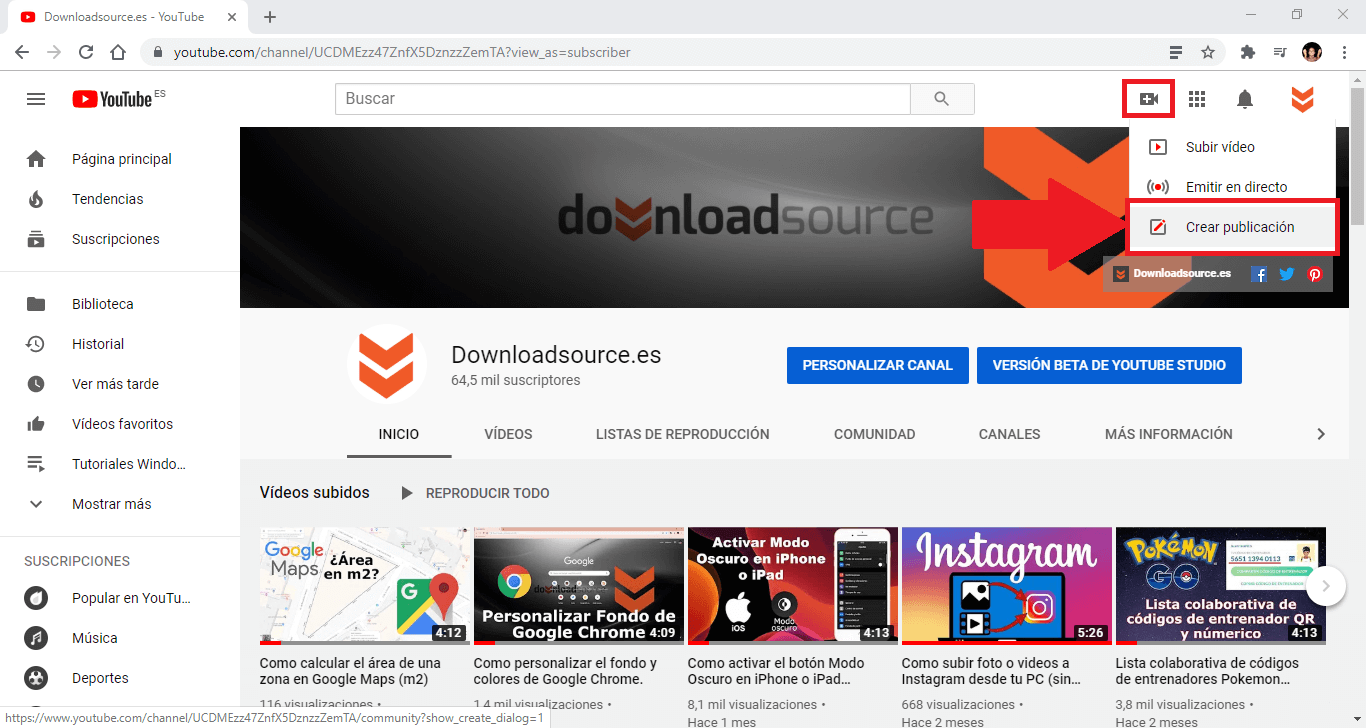Open the Google Maps area video thumbnail

click(365, 586)
